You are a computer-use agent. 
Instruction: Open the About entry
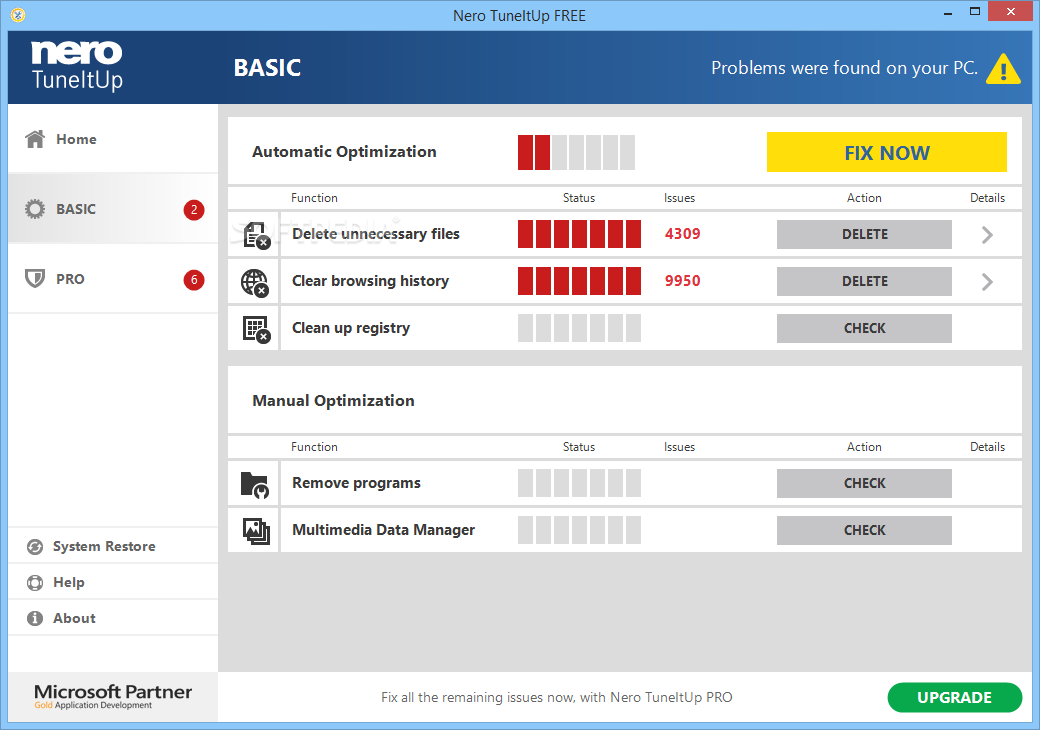[x=113, y=618]
